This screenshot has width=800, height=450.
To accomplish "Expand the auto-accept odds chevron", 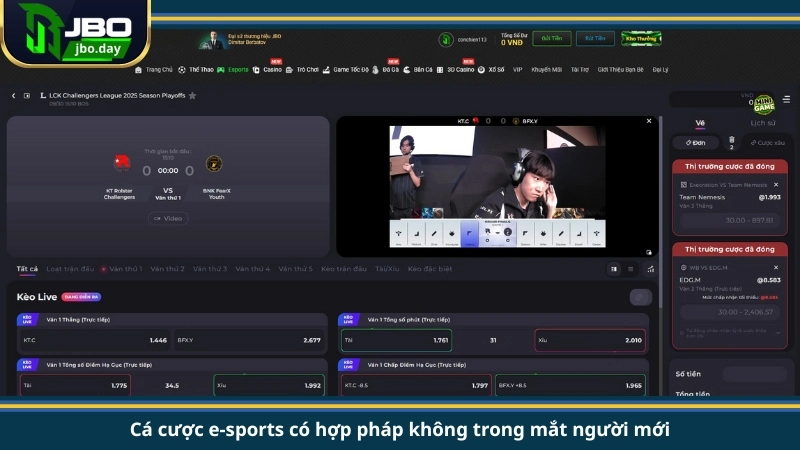I will click(x=778, y=333).
